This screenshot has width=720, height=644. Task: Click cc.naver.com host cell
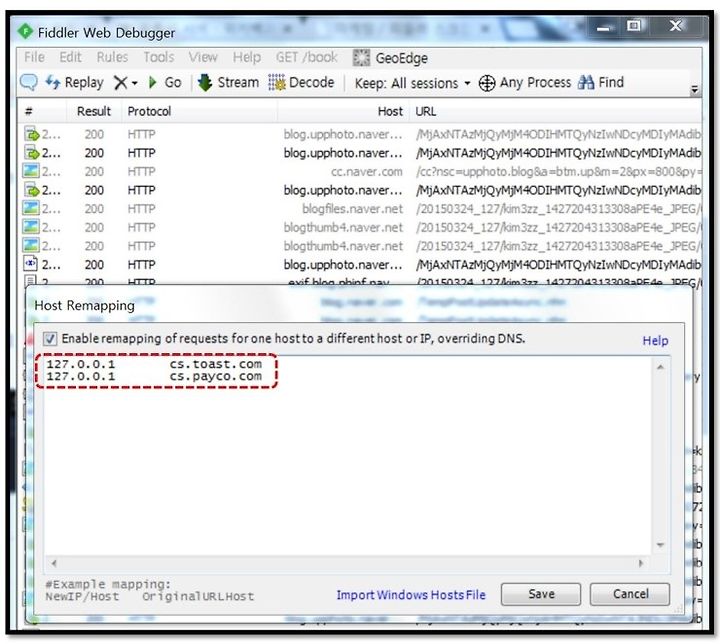tap(366, 172)
